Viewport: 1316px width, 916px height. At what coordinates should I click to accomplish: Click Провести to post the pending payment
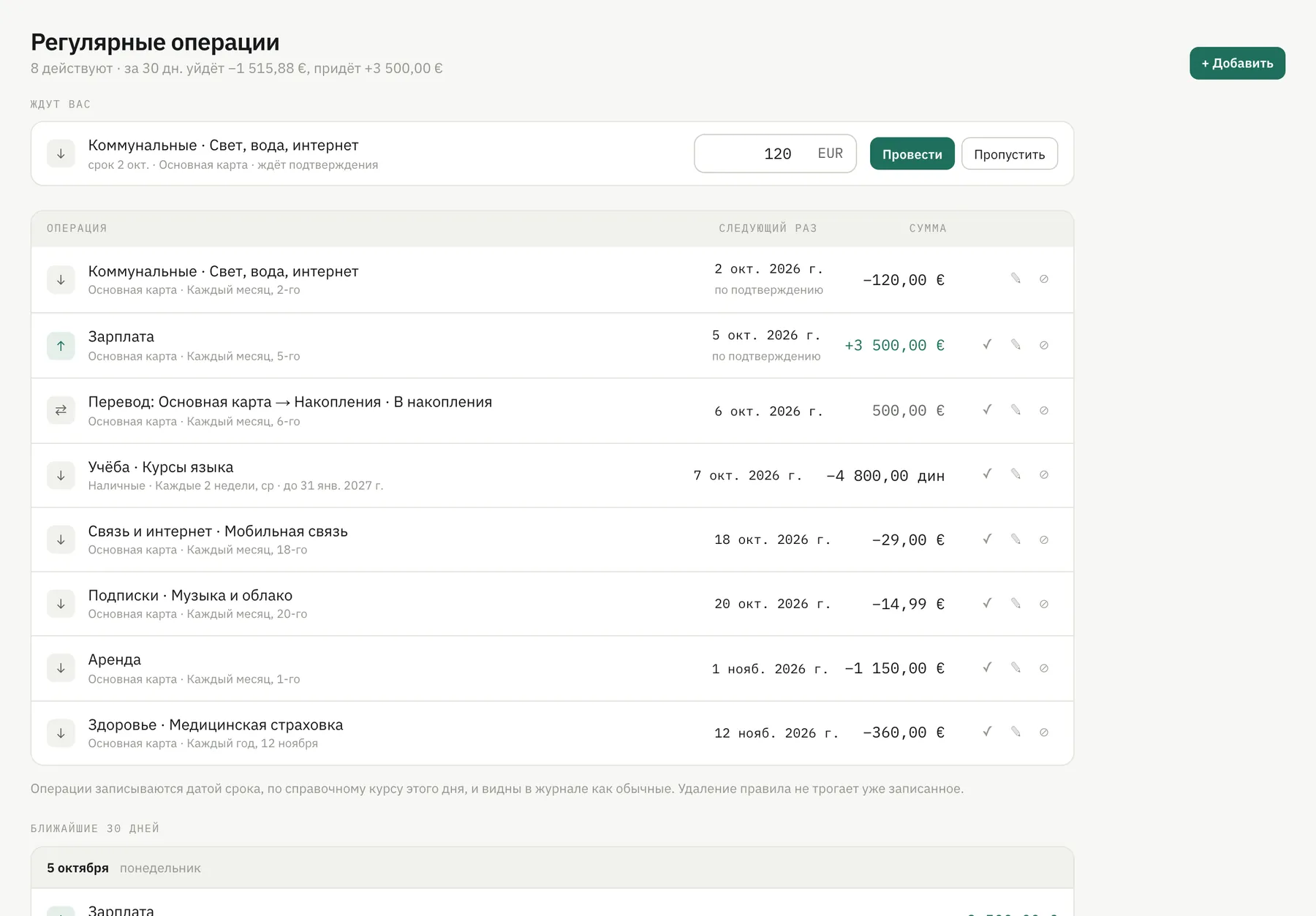(x=912, y=154)
